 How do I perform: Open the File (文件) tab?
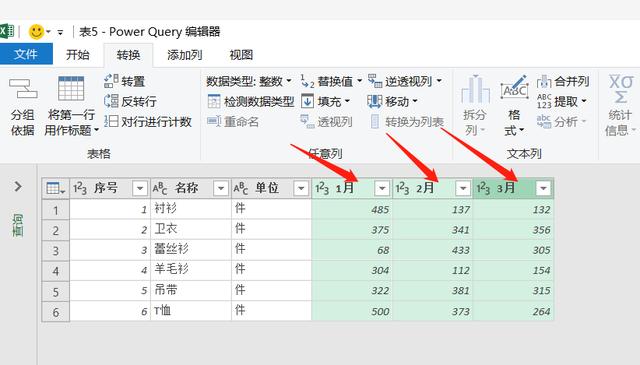(x=26, y=54)
